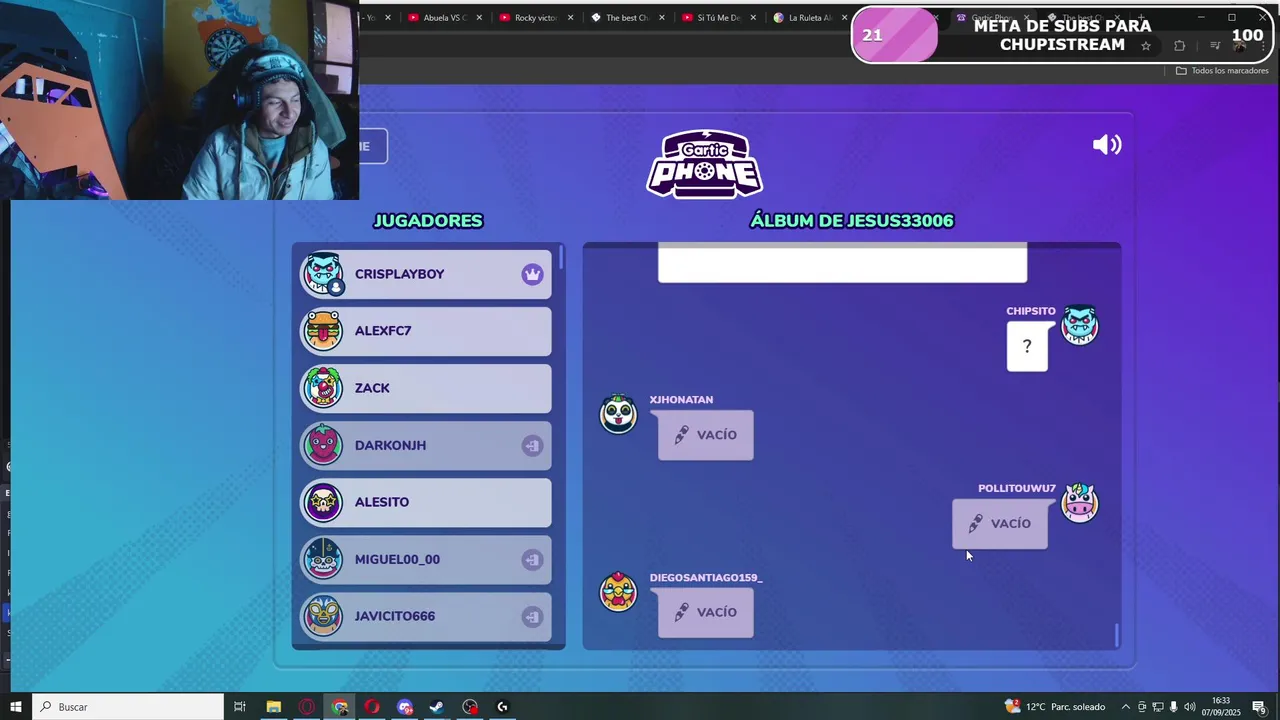This screenshot has width=1280, height=720.
Task: Open XJHONATAN's VACÍO album entry
Action: point(706,435)
